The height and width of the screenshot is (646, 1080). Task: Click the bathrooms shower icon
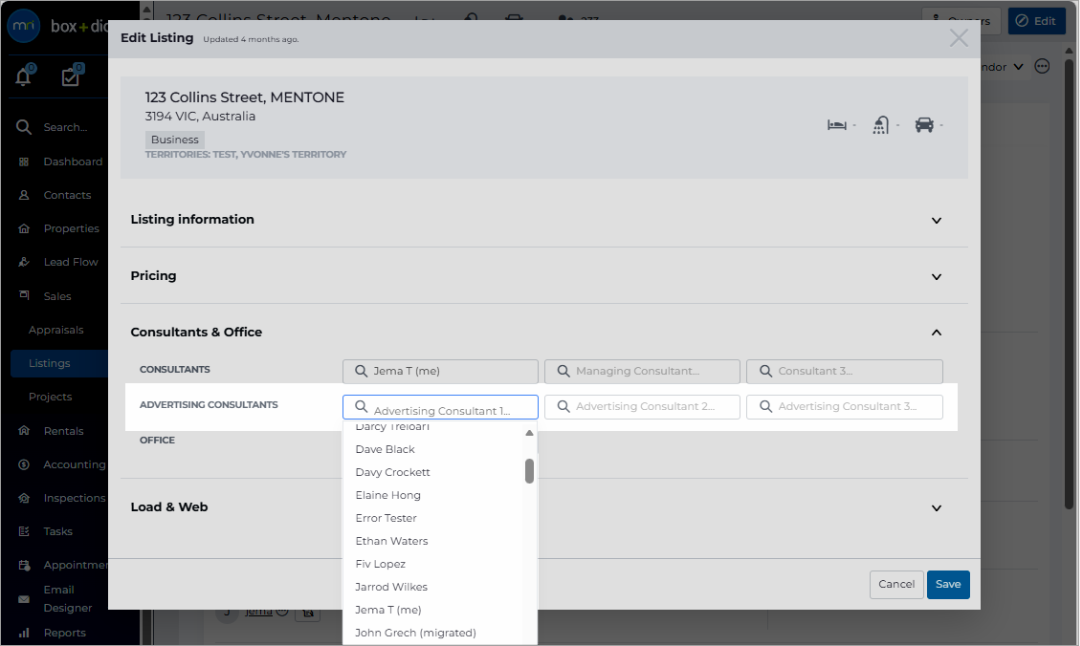(881, 125)
